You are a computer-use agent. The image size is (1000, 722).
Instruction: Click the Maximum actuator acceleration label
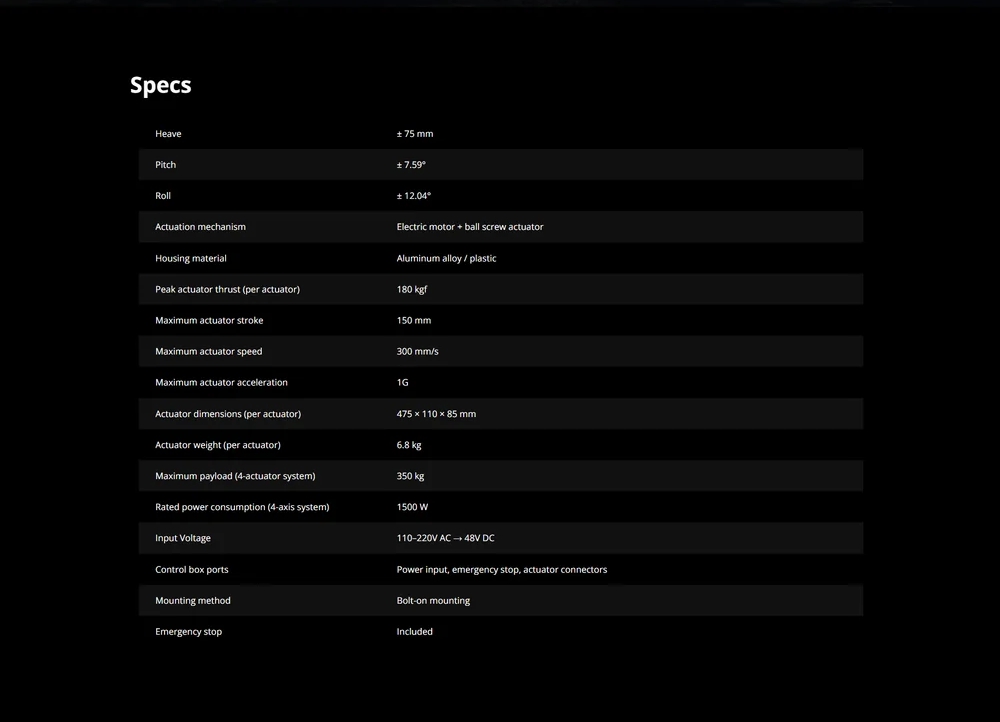pos(221,383)
